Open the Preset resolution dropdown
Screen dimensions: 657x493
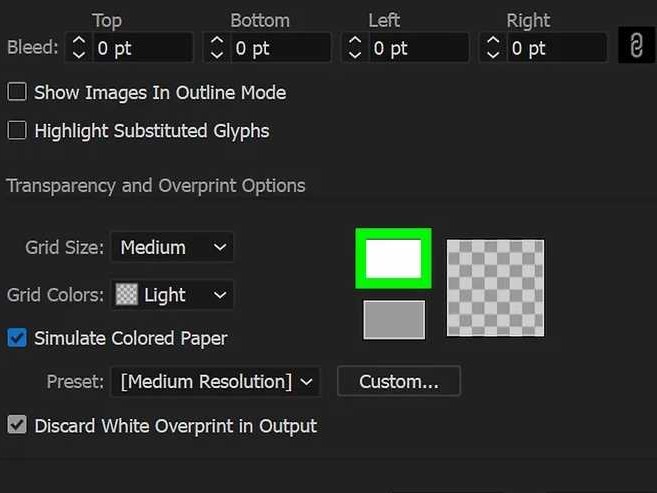click(x=217, y=381)
